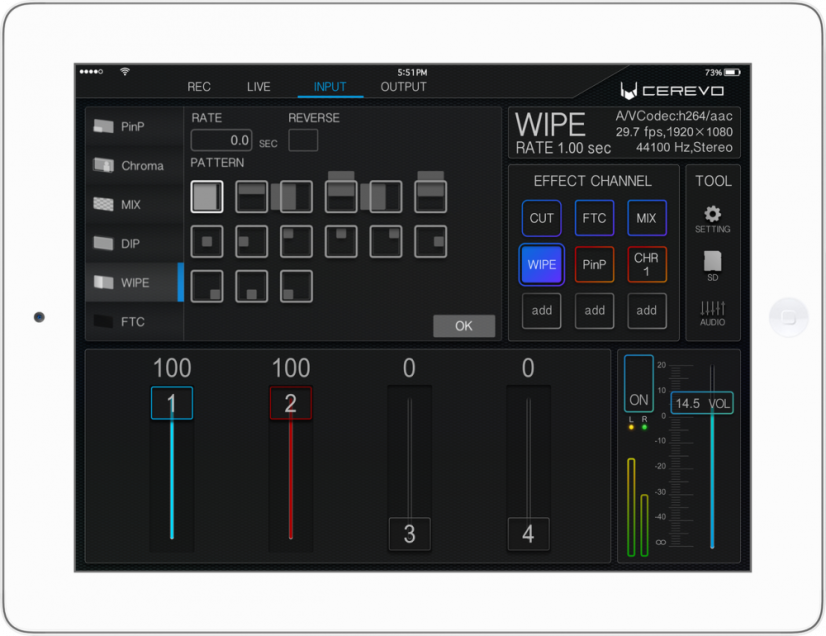Screen dimensions: 826x636
Task: Open the SETTING gear tool
Action: pos(712,219)
